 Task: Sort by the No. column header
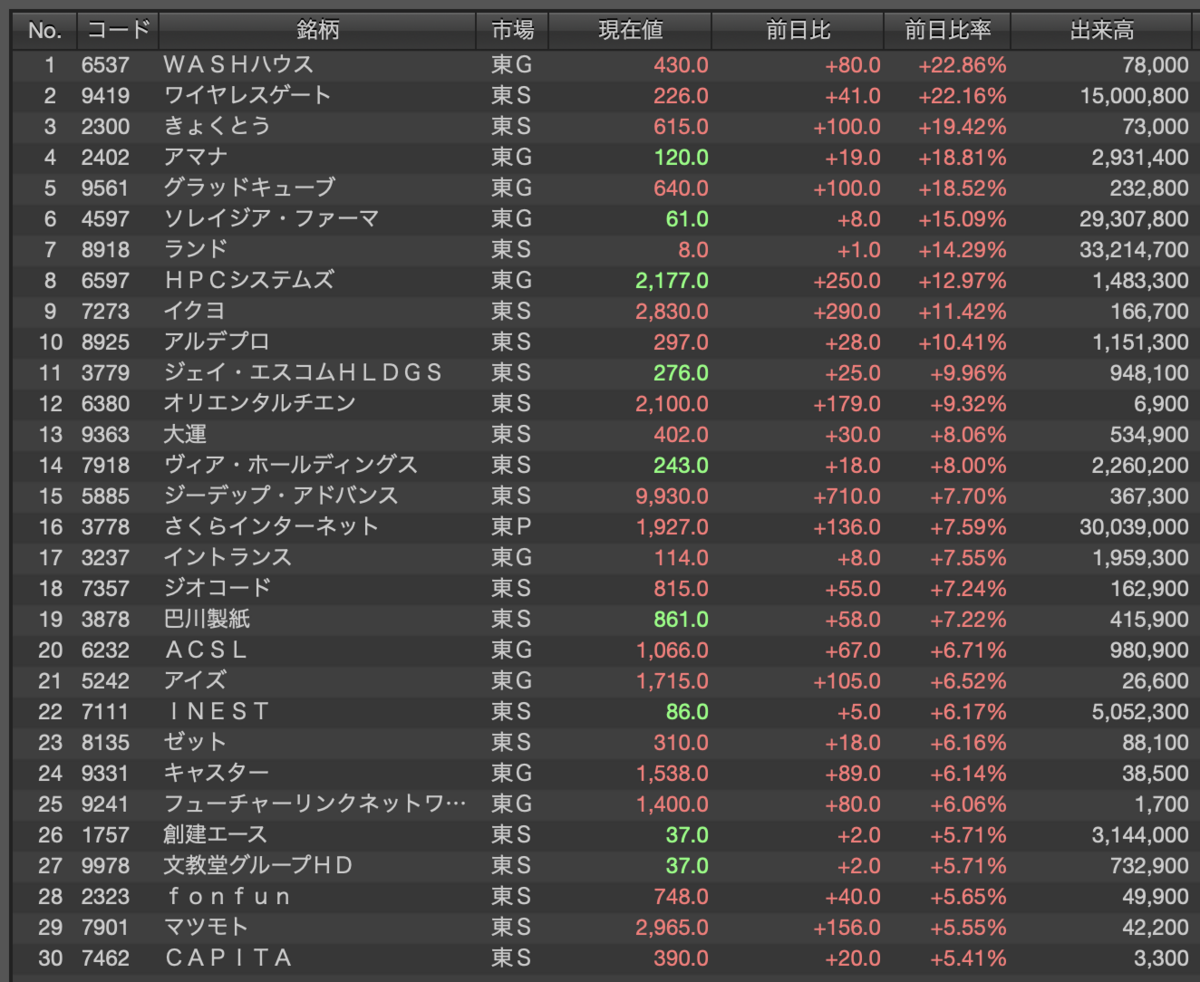pos(44,31)
